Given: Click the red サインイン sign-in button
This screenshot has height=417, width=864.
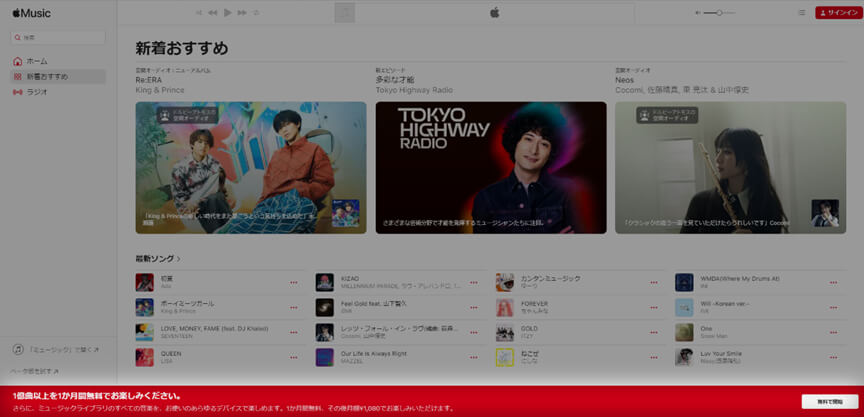Looking at the screenshot, I should click(839, 13).
